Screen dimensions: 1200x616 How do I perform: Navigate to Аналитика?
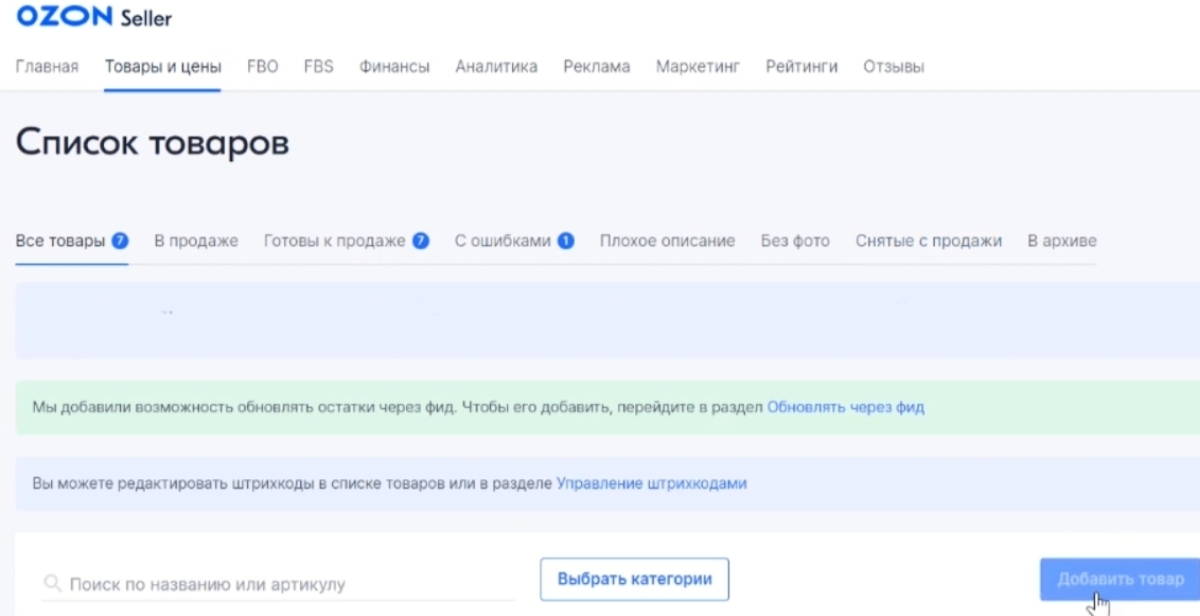(496, 66)
